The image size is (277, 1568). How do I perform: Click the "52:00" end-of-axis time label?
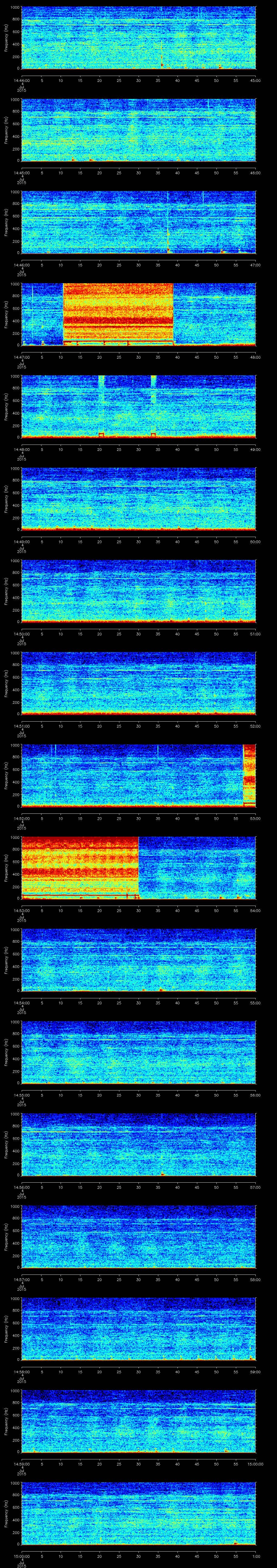255,726
